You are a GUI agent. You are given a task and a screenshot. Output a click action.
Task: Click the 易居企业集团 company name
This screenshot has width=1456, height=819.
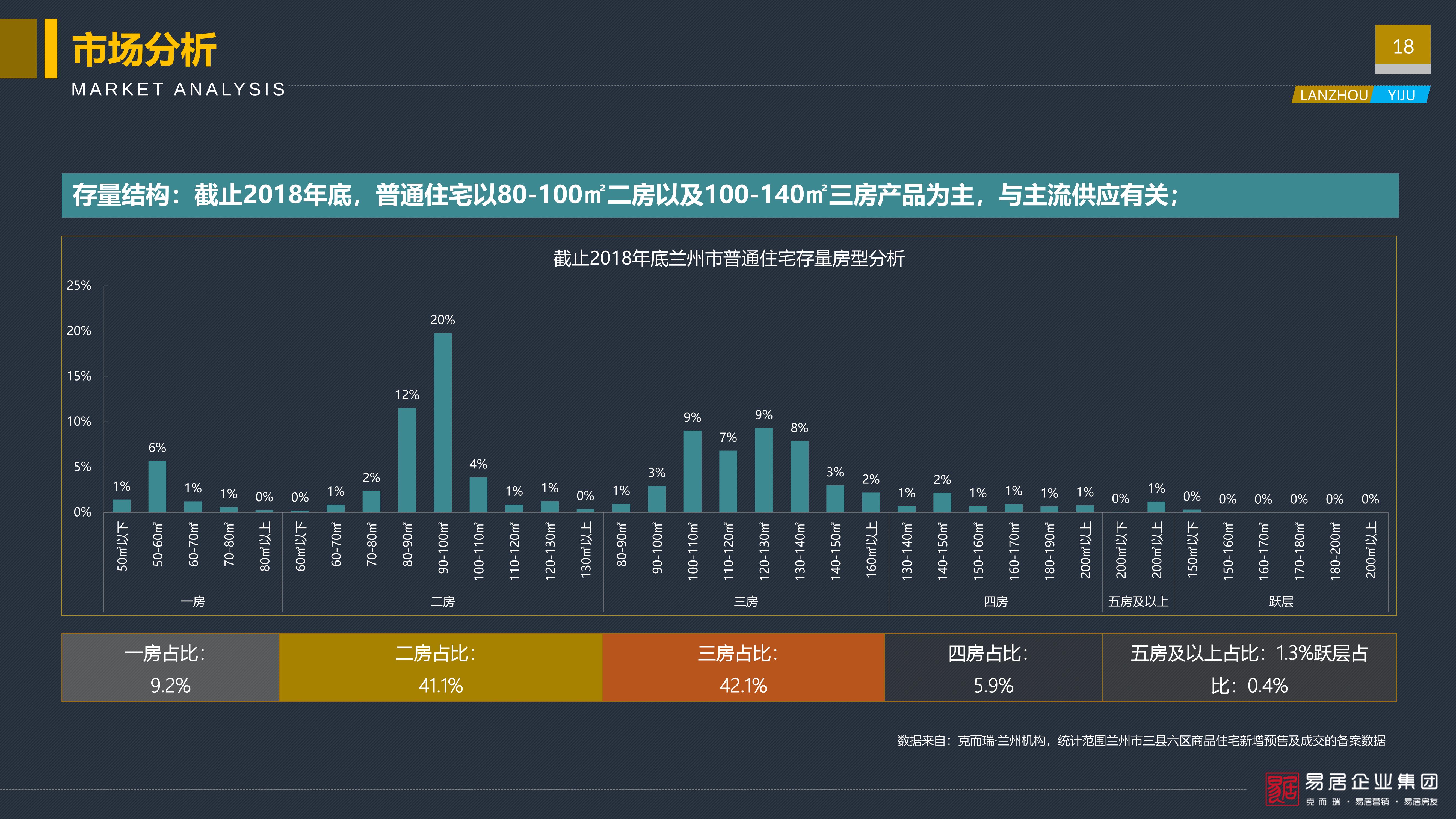click(1371, 782)
